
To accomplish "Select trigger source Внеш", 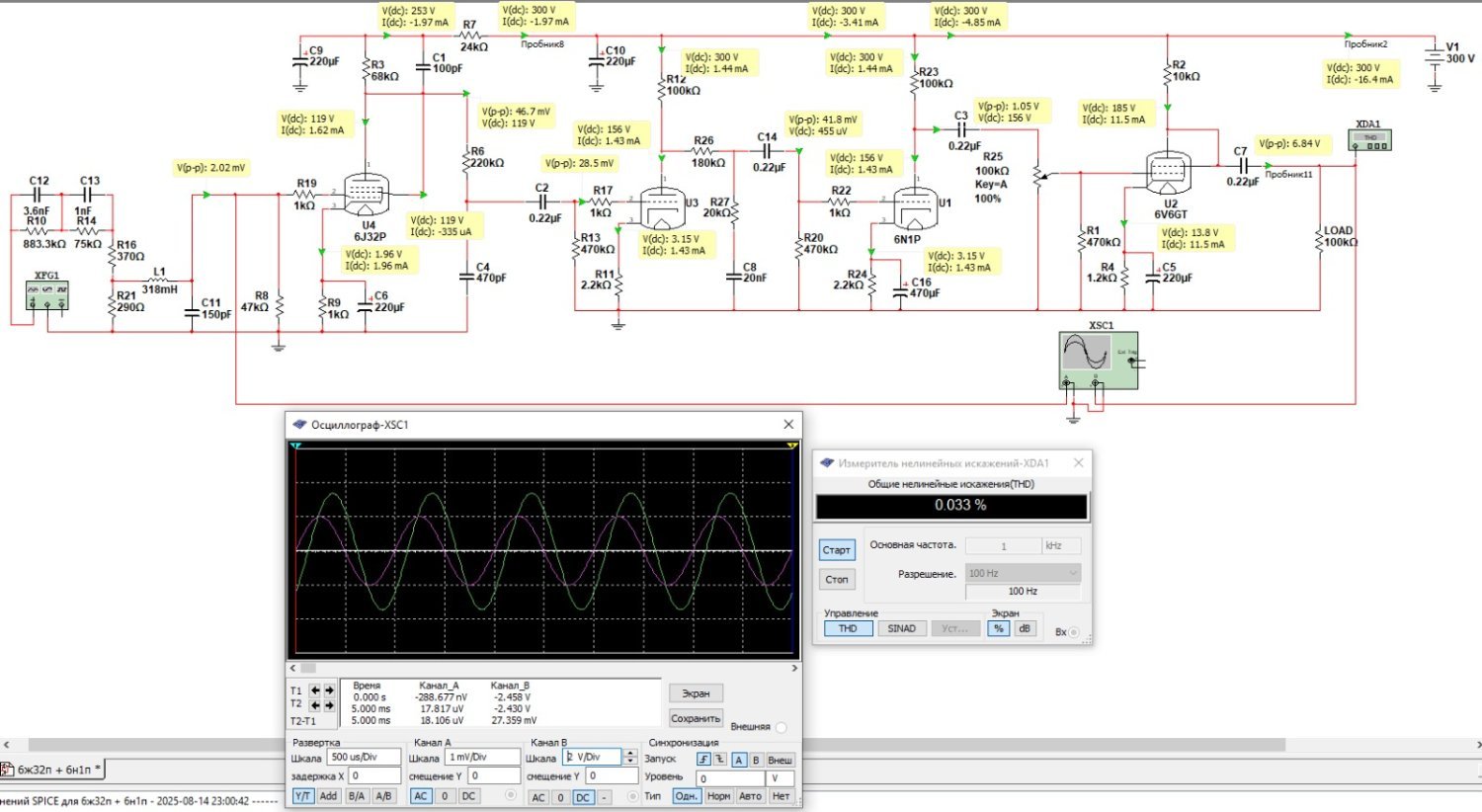I will tap(781, 760).
